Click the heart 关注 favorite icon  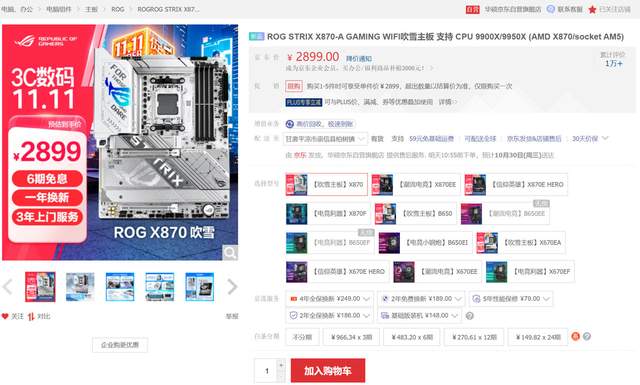[5, 316]
